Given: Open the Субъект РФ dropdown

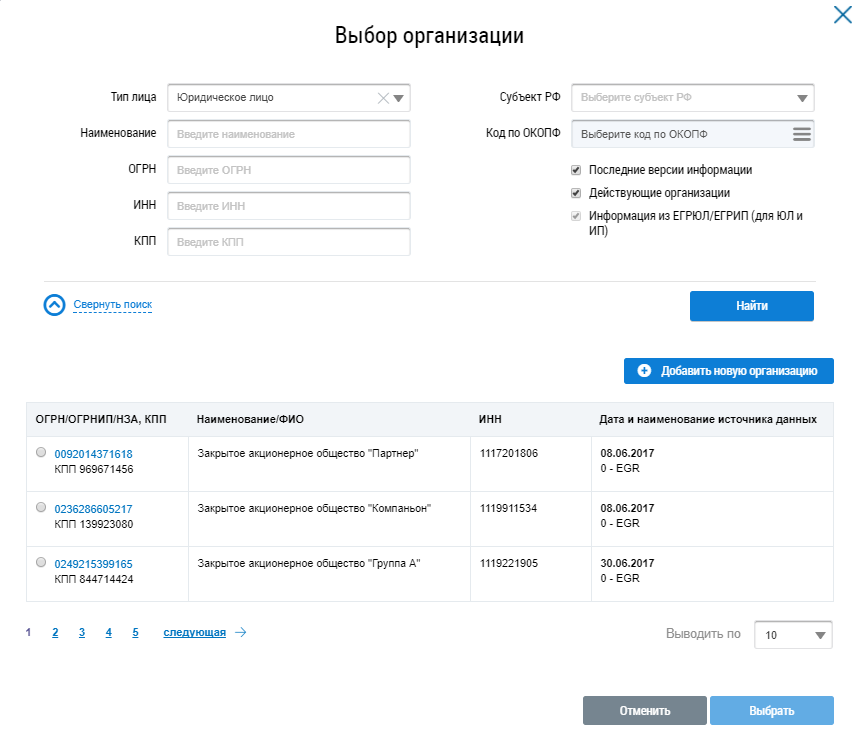Looking at the screenshot, I should coord(802,98).
